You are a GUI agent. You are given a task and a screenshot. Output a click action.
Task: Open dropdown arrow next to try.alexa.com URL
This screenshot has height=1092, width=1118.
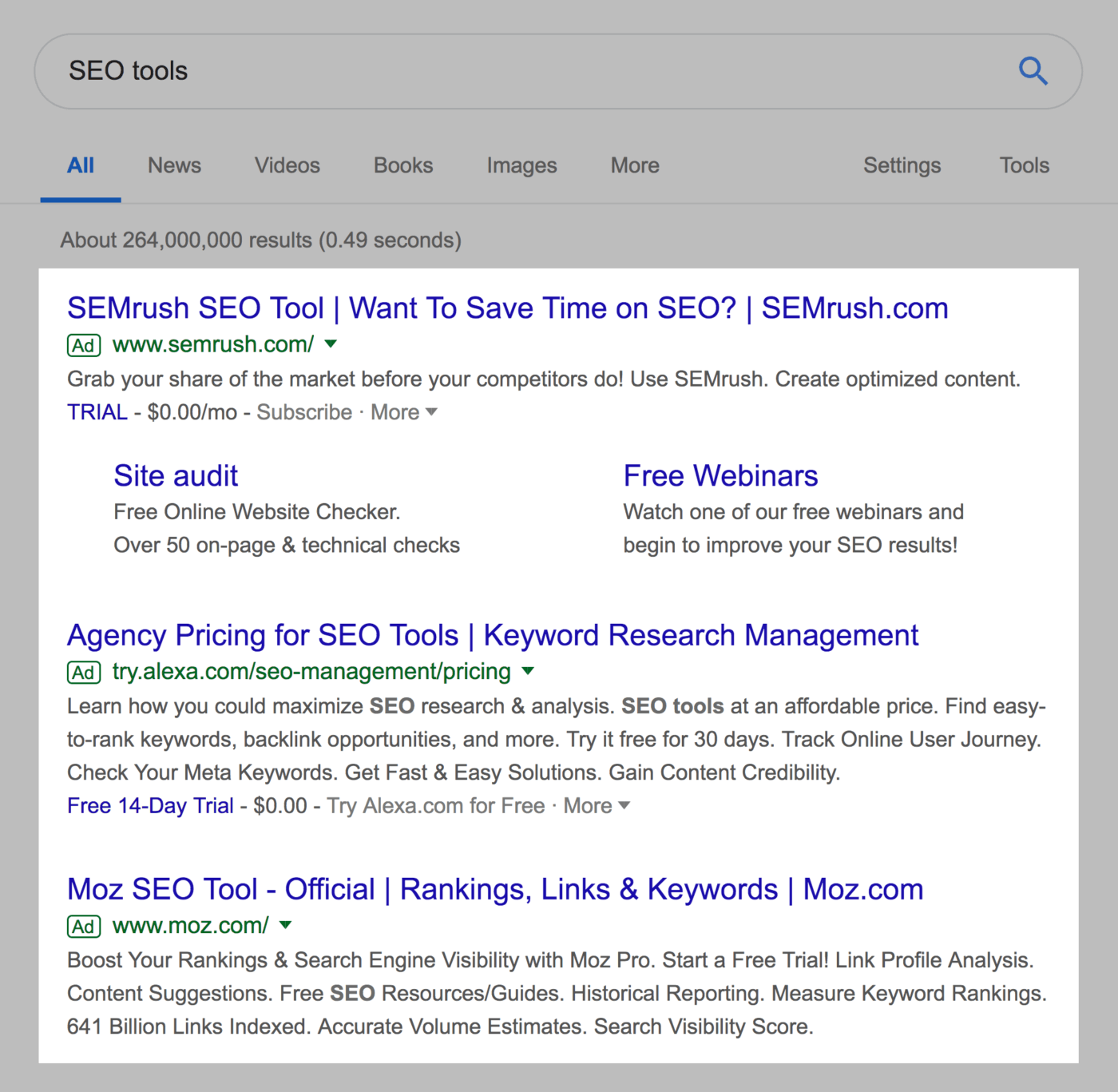click(527, 671)
